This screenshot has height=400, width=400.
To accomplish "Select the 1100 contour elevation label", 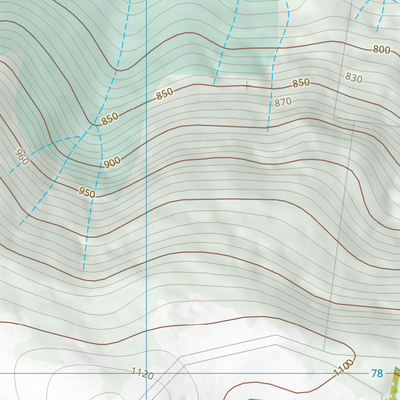I will (343, 368).
